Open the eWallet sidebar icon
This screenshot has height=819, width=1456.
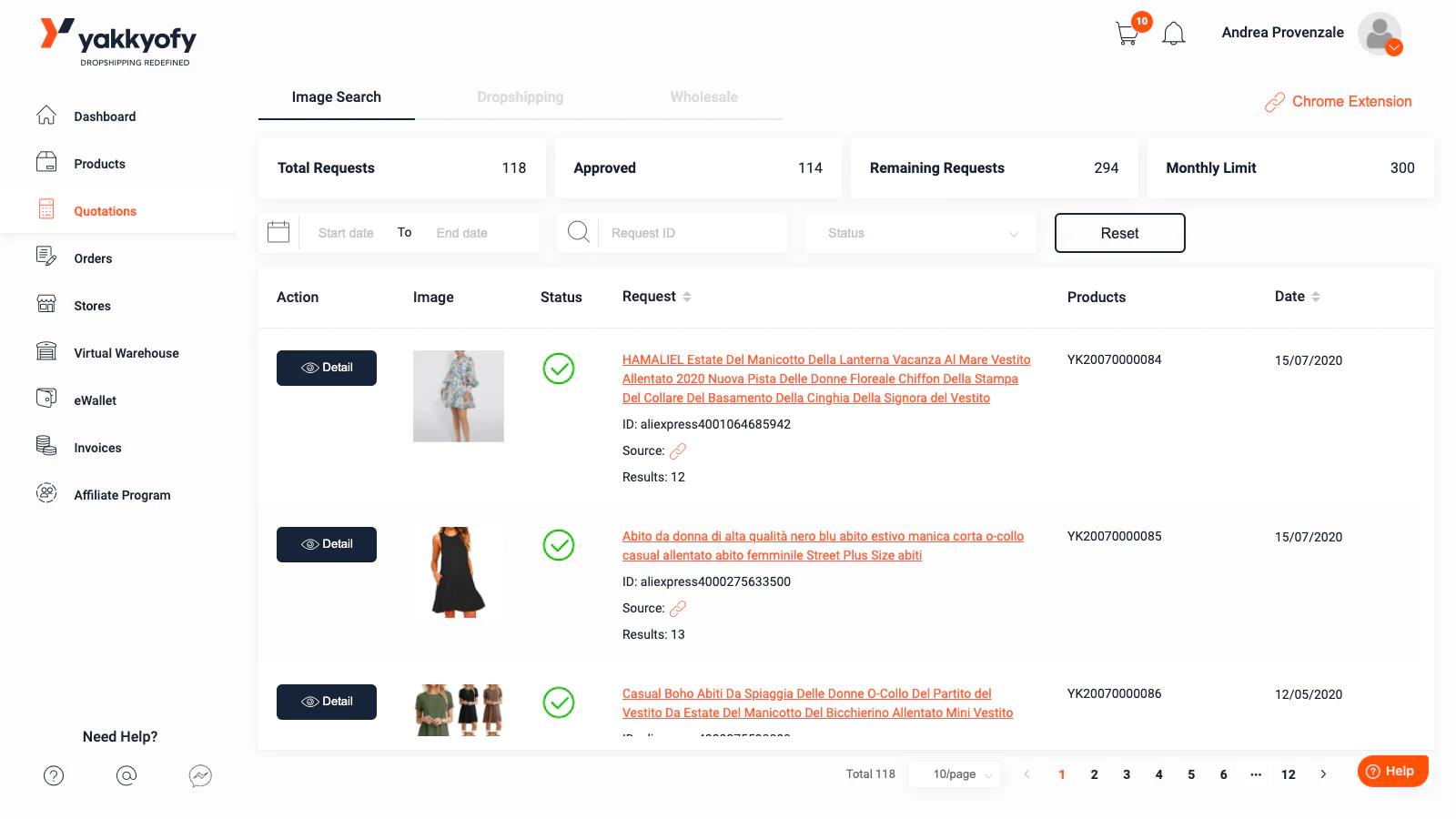click(x=46, y=399)
